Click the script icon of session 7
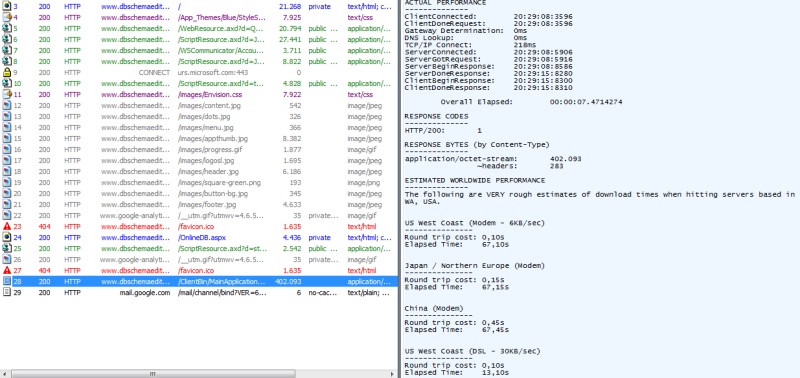 [x=7, y=51]
